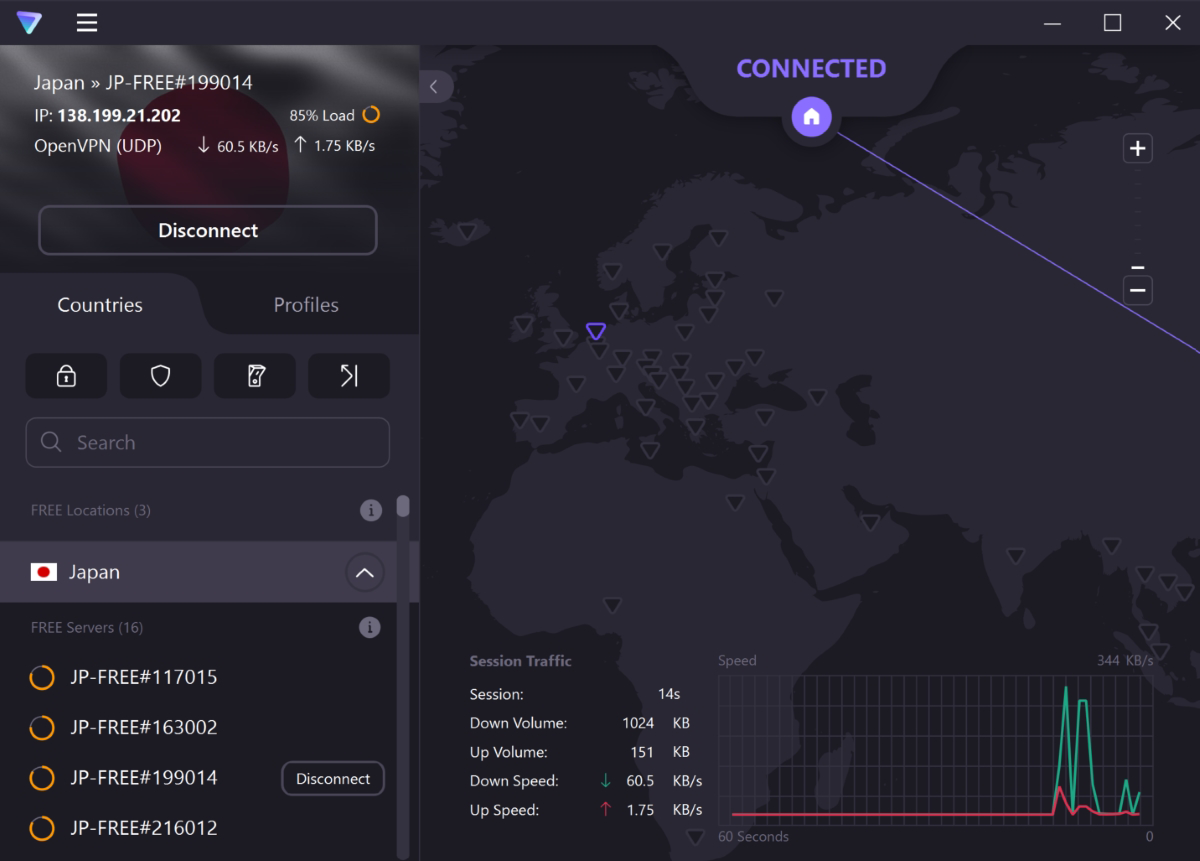Select server JP-FREE#117015
This screenshot has height=861, width=1200.
coord(144,677)
